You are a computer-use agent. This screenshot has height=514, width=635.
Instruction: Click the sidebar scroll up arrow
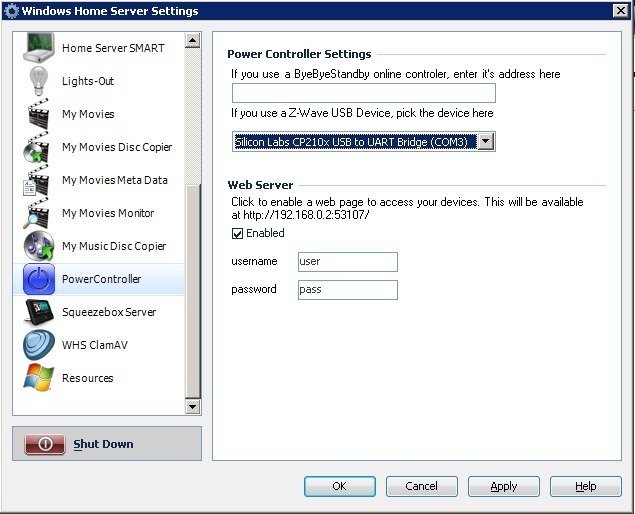(192, 40)
